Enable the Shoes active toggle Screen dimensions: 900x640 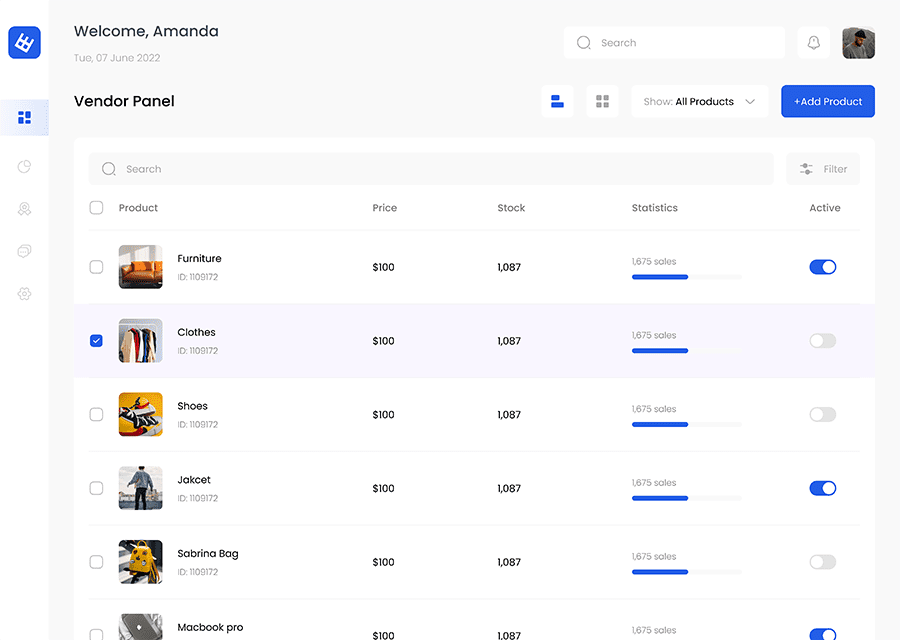823,414
